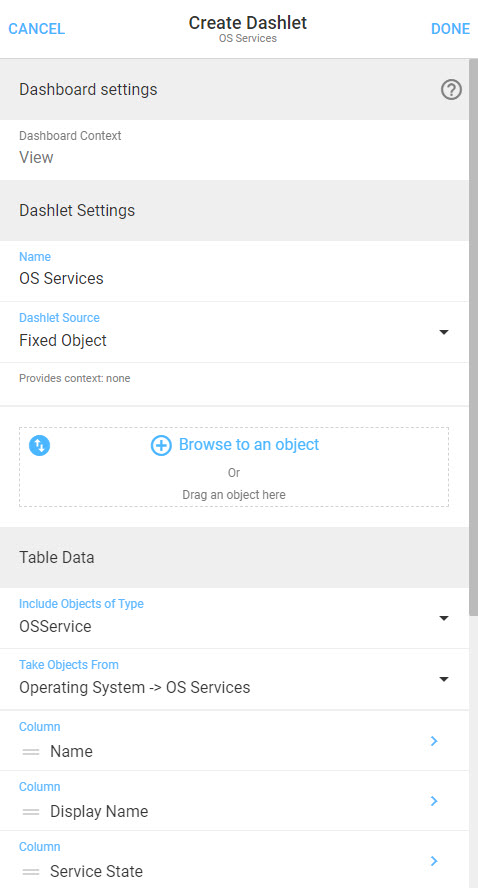Grab the drag handle for Name column
The width and height of the screenshot is (478, 888).
coord(31,752)
